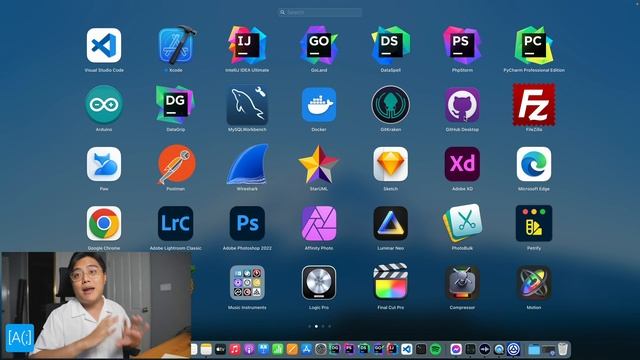Open GitHub Desktop
640x360 pixels.
462,104
